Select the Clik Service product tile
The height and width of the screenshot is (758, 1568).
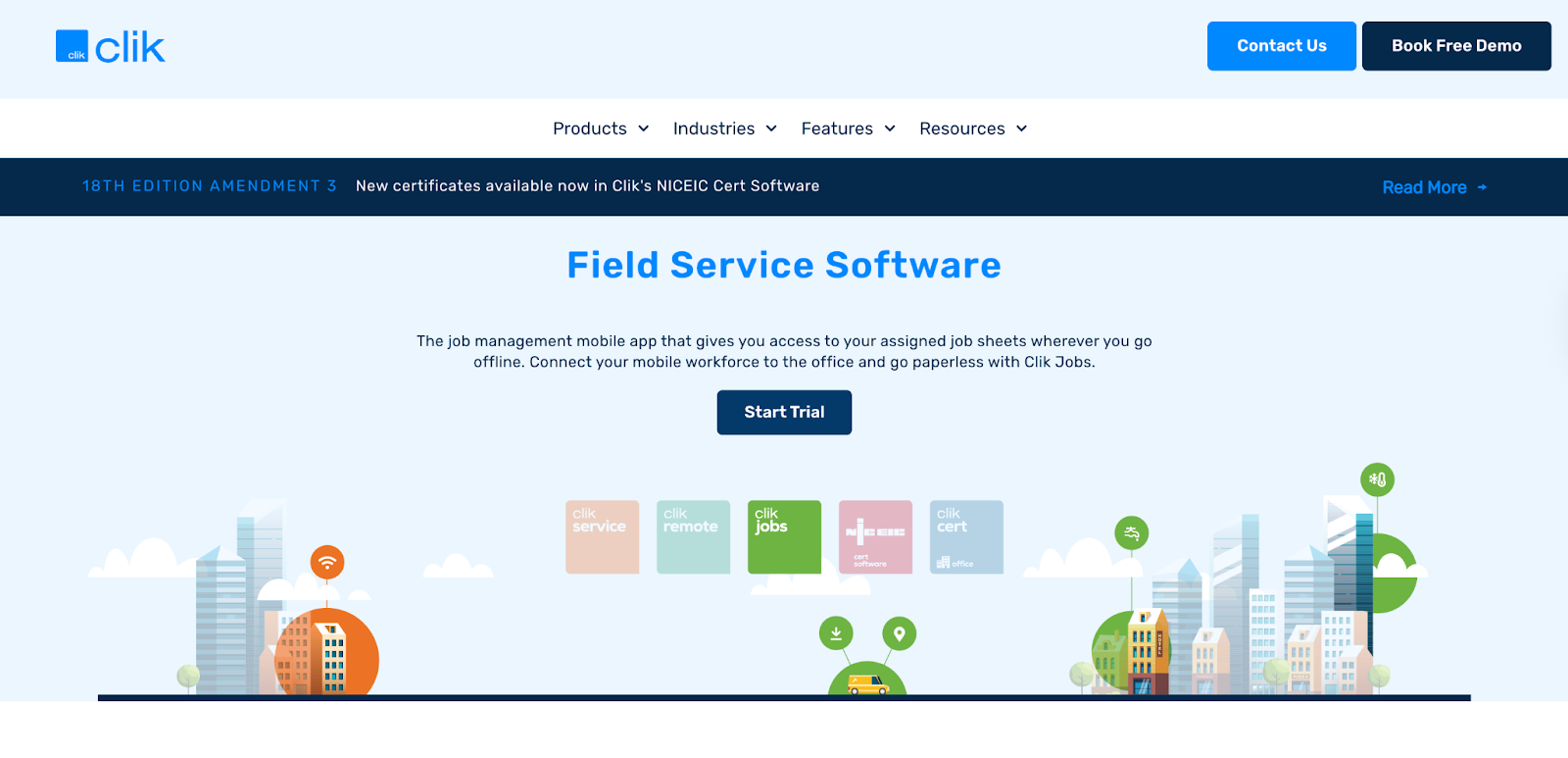click(602, 537)
